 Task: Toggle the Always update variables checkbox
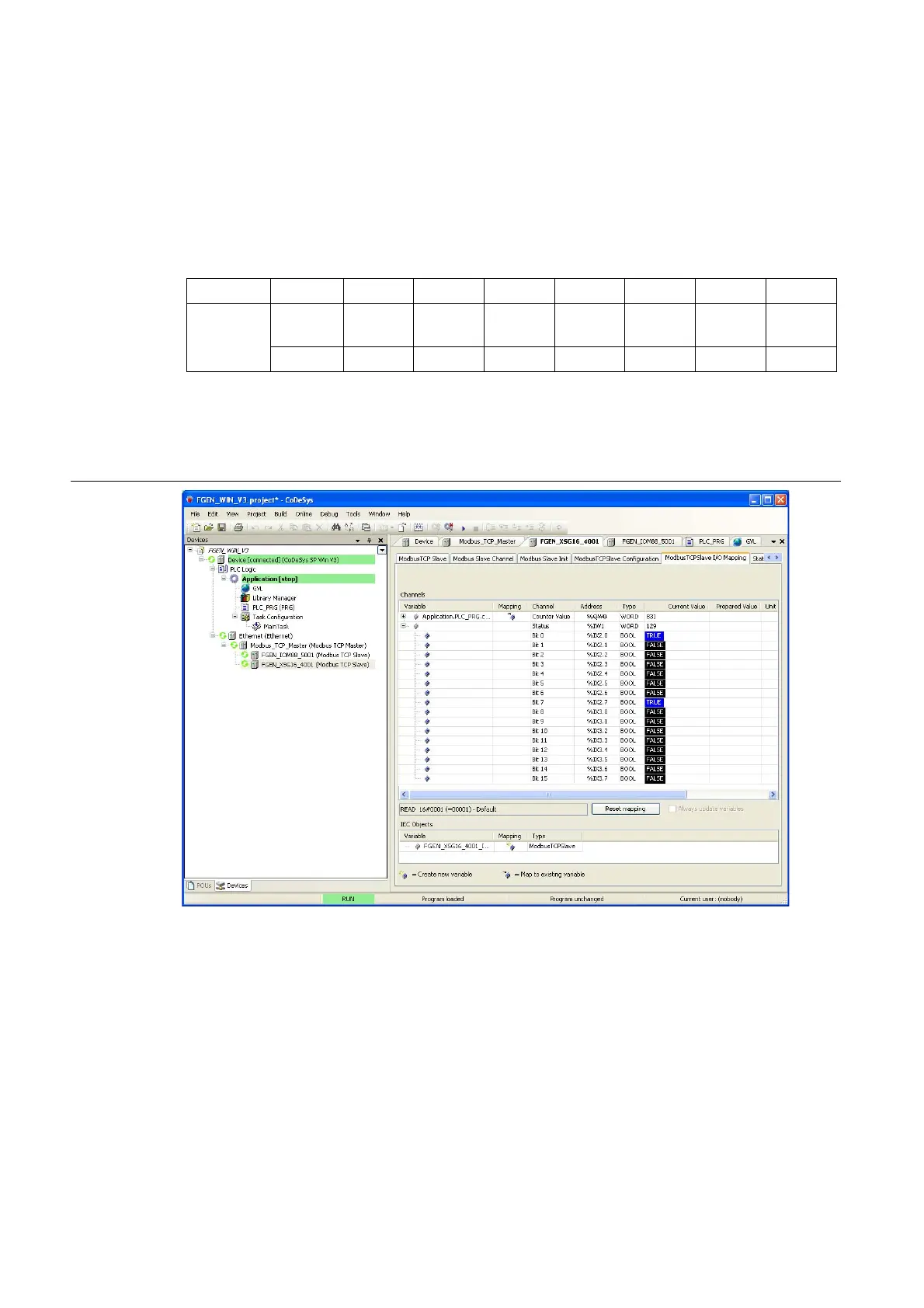pyautogui.click(x=672, y=809)
